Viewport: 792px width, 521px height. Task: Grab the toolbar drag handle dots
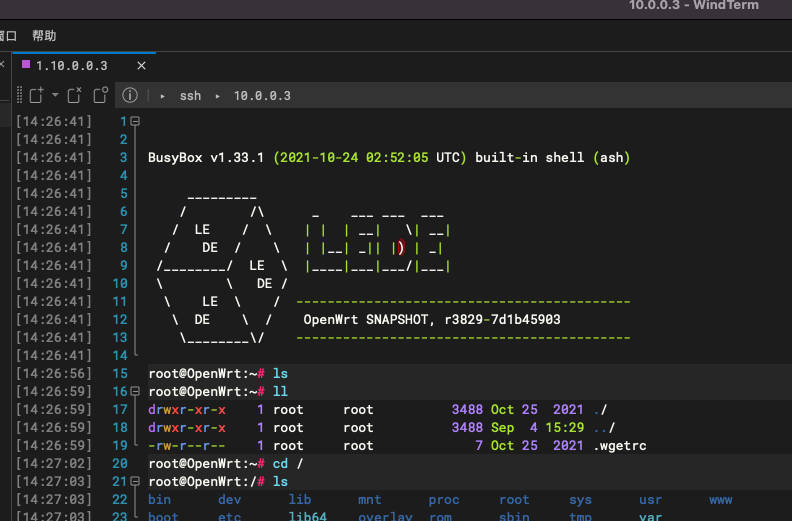pos(19,95)
